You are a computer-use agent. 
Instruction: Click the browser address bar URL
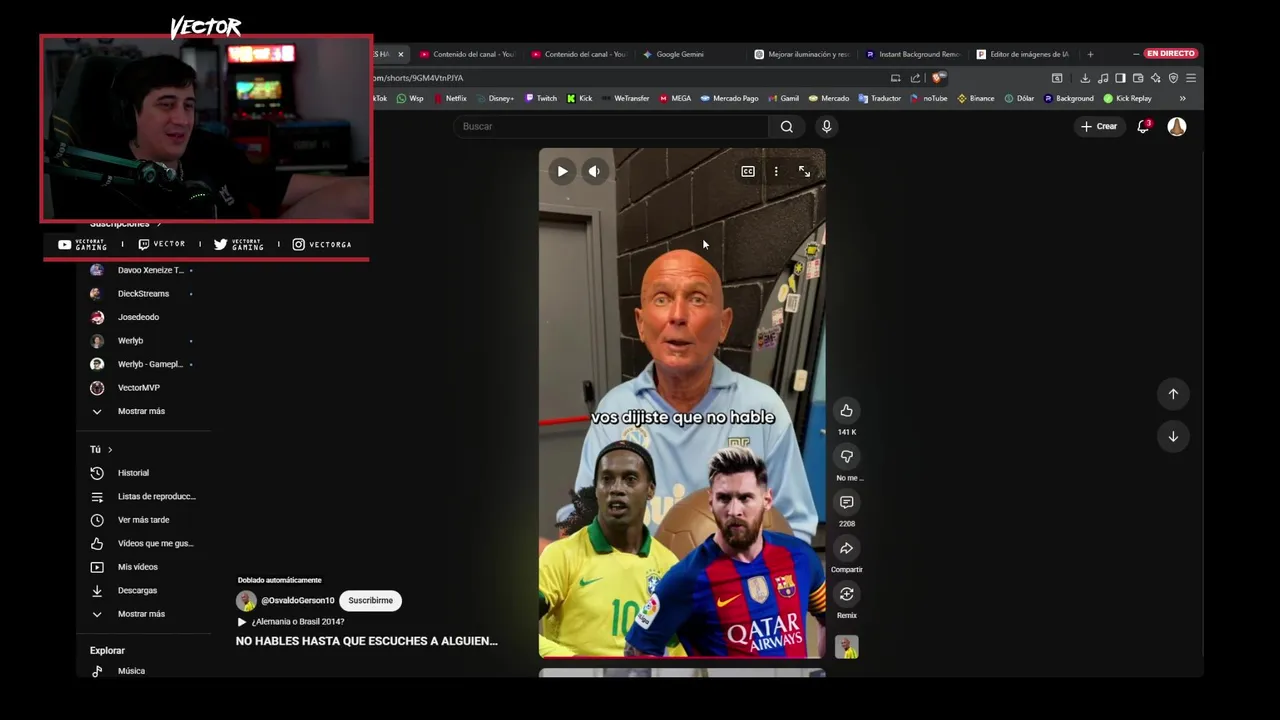[x=419, y=78]
